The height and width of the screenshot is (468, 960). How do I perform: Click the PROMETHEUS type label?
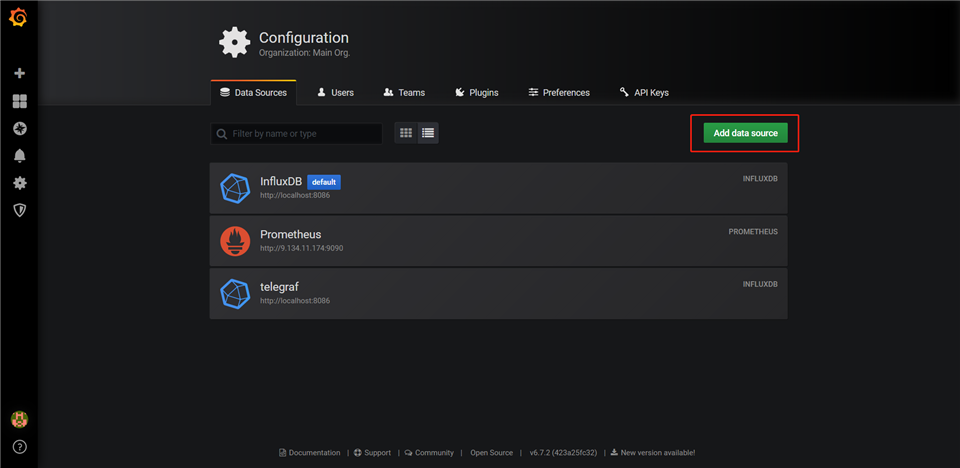tap(753, 232)
